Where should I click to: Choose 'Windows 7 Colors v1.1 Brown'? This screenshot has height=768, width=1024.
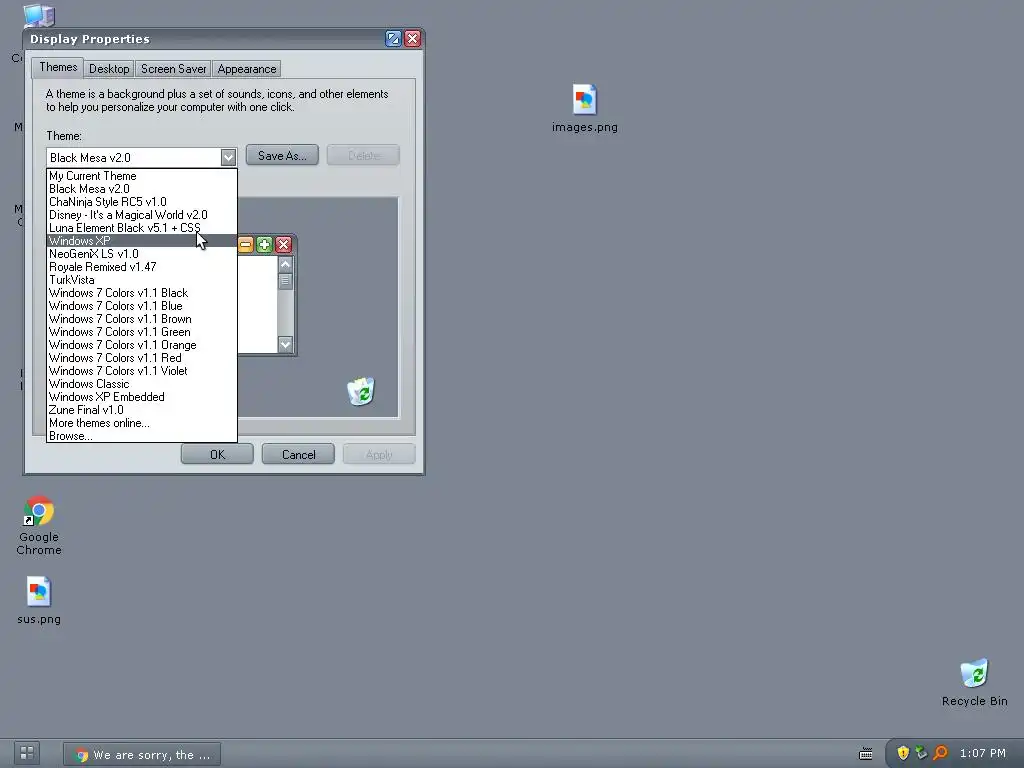coord(142,319)
